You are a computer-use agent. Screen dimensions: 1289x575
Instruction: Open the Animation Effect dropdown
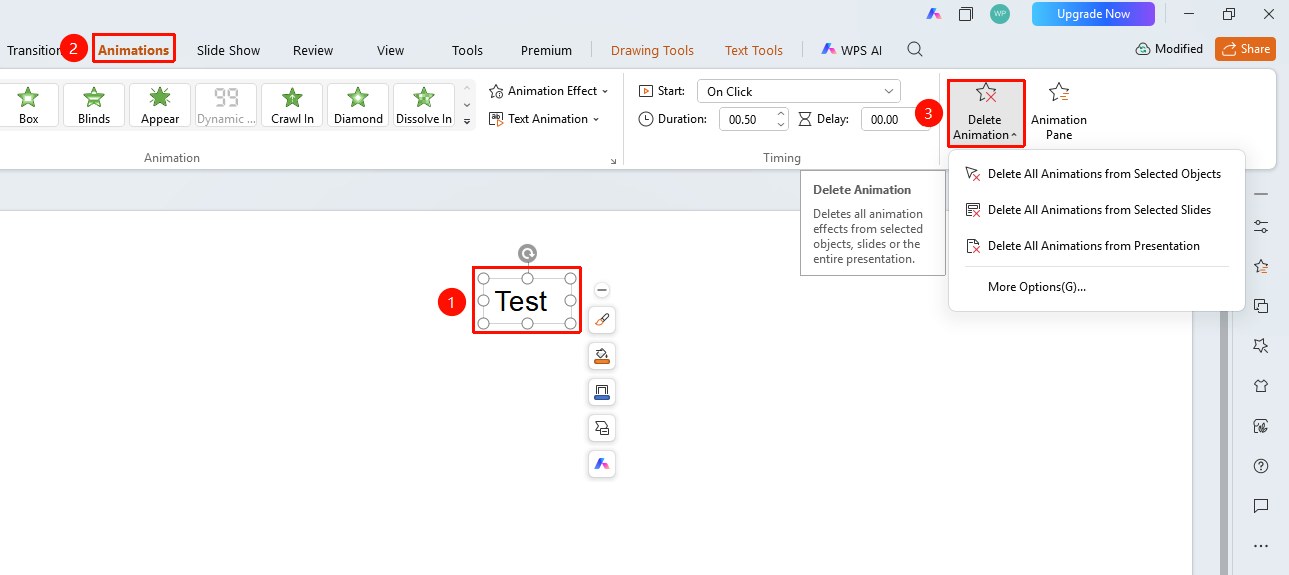(x=548, y=91)
